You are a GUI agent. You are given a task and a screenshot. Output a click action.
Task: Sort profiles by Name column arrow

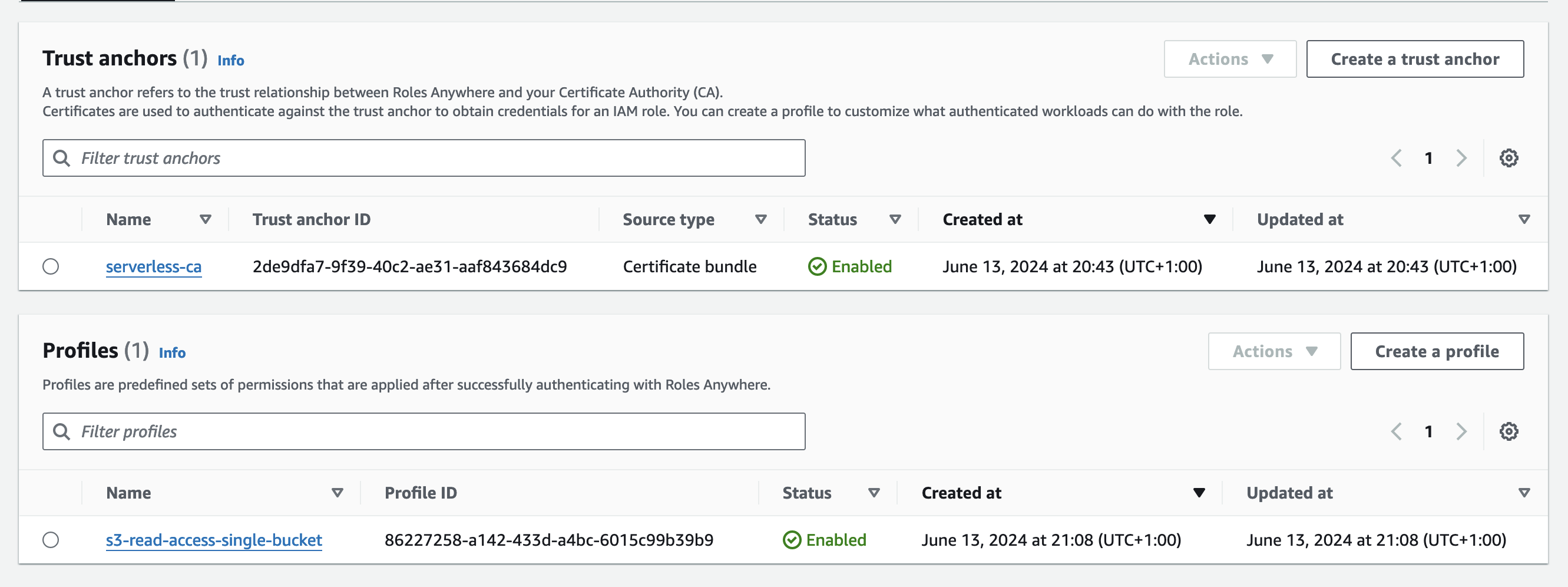(x=337, y=493)
